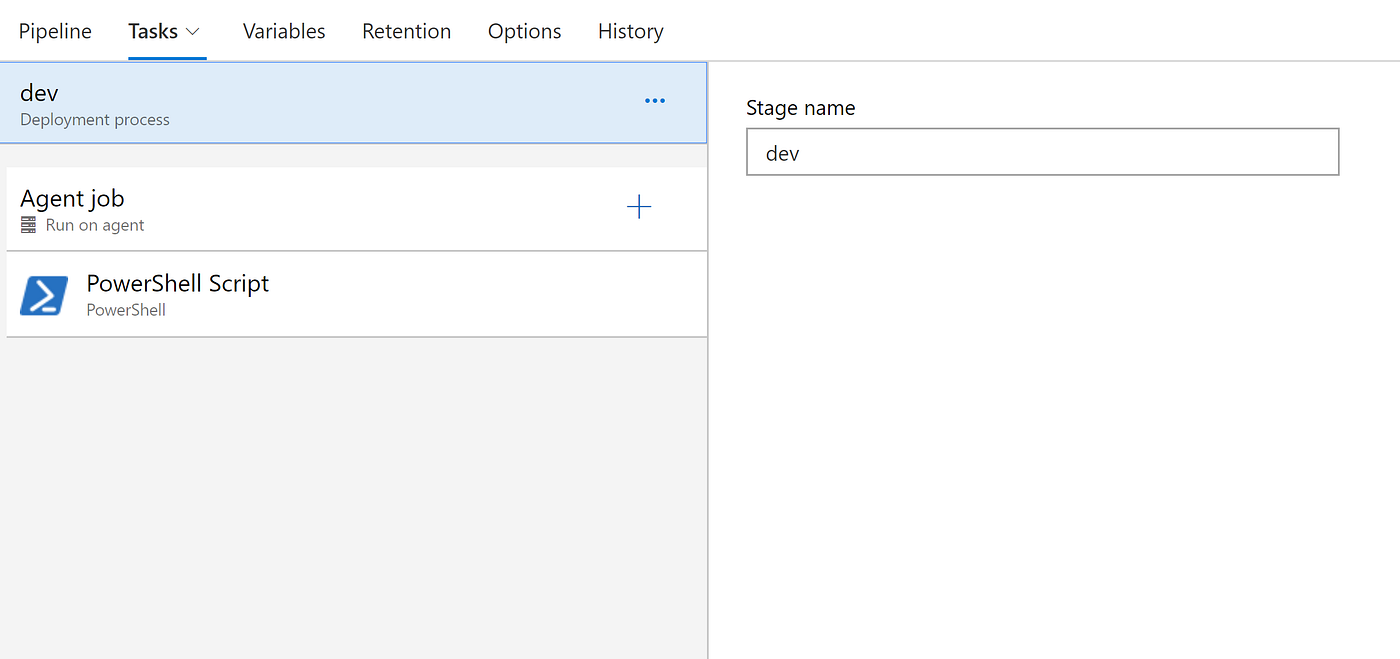Switch to the Tasks tab

coord(153,32)
